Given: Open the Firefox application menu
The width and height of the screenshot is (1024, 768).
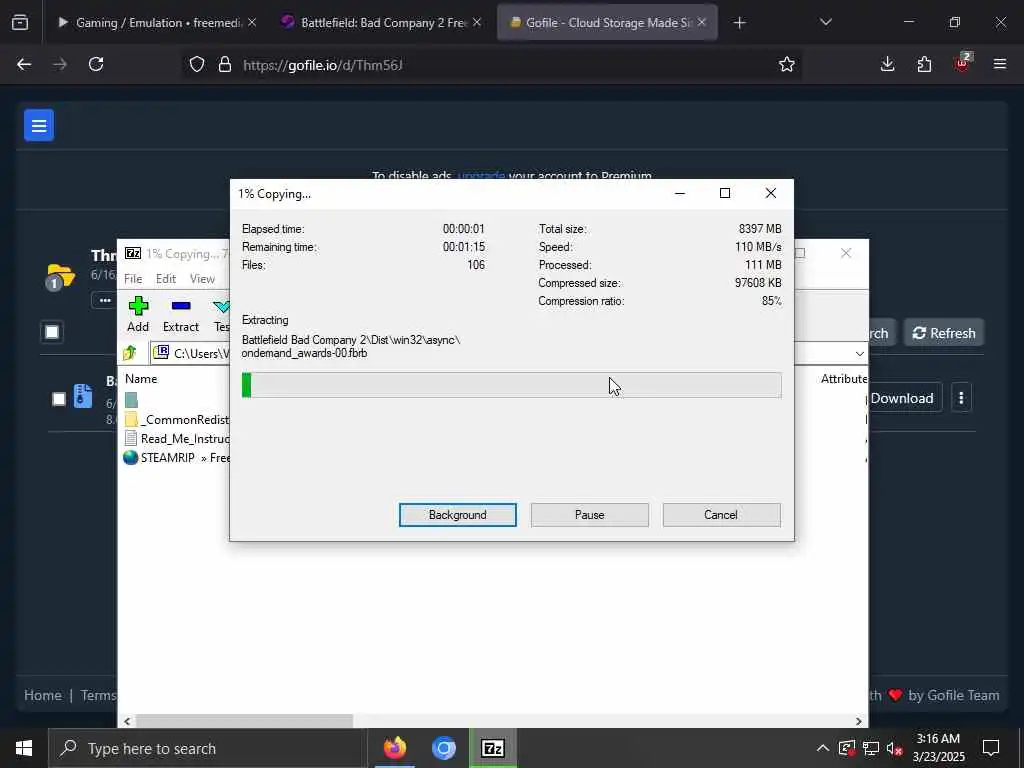Looking at the screenshot, I should click(x=1000, y=64).
